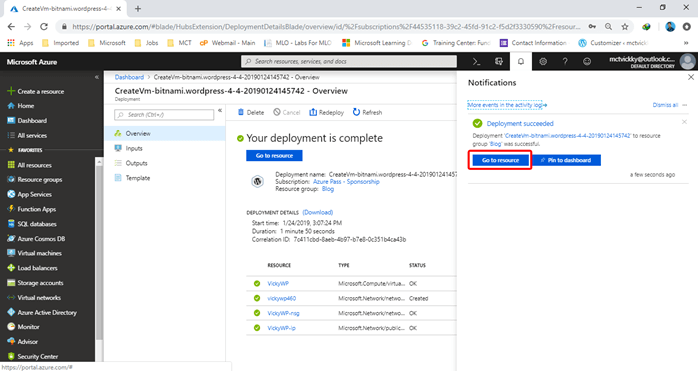
Task: Open Azure Pass - Sponsorship subscription link
Action: pyautogui.click(x=346, y=182)
